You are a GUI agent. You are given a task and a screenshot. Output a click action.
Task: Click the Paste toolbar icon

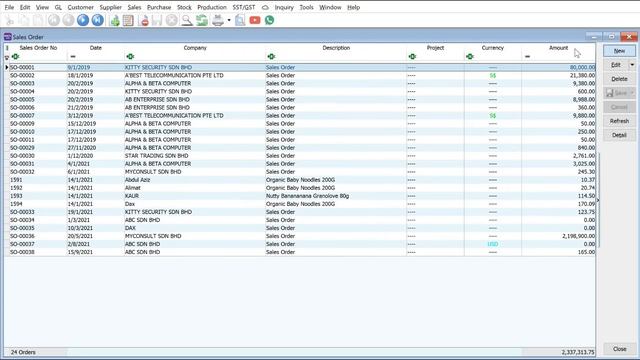click(38, 20)
